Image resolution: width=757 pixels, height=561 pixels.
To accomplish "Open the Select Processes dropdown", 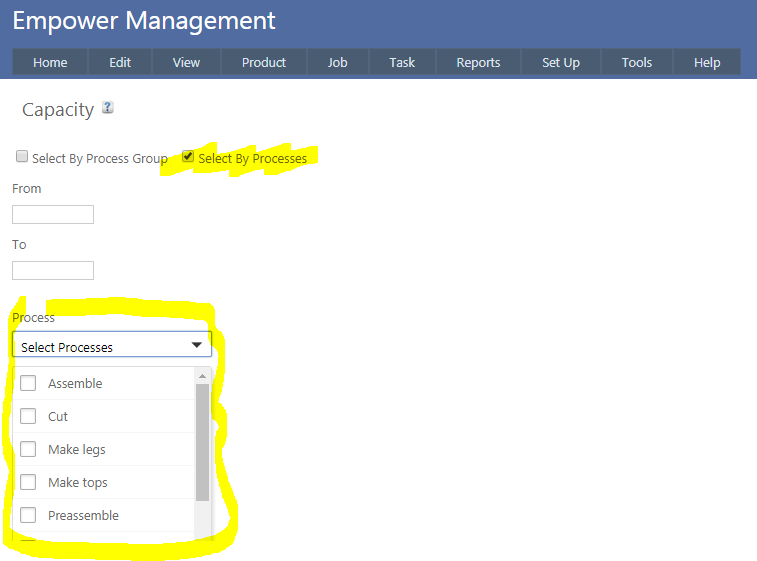I will (112, 346).
